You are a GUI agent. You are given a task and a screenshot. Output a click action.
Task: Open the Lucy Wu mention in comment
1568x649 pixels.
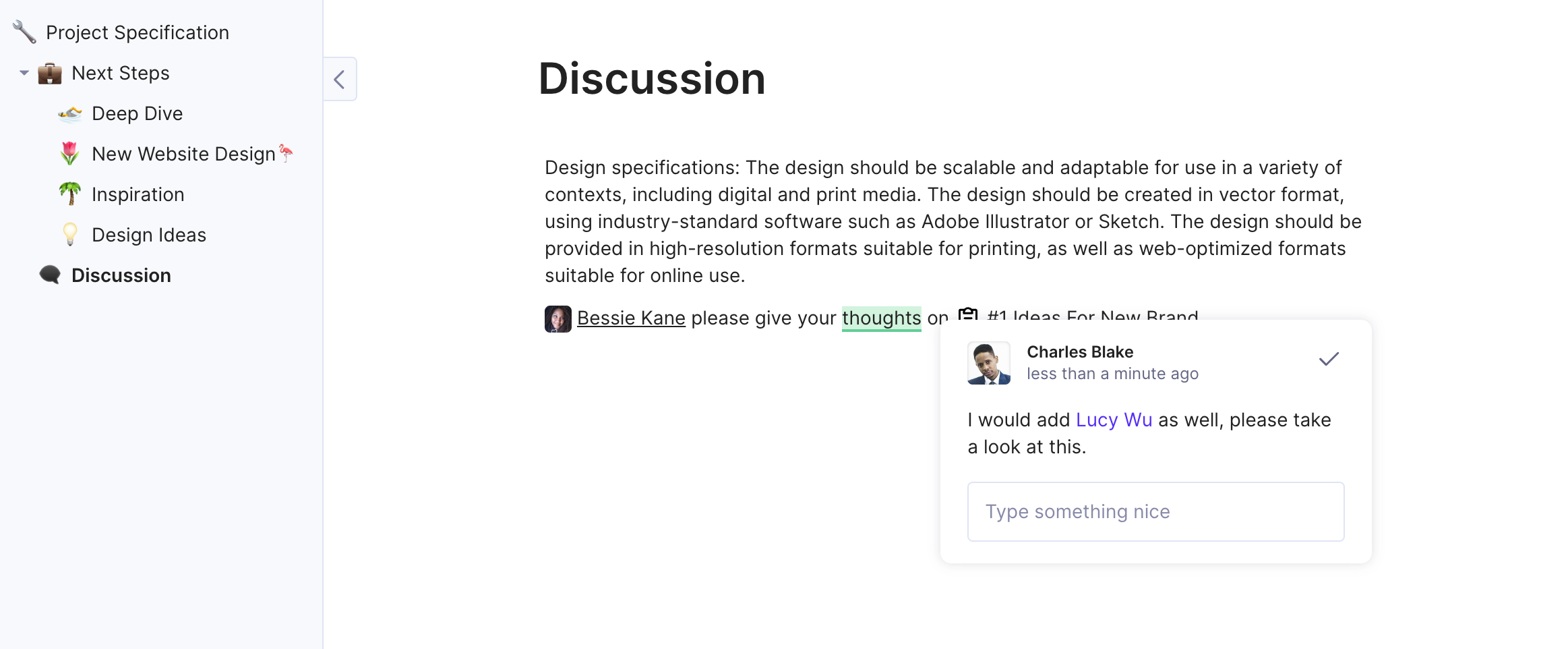coord(1114,420)
